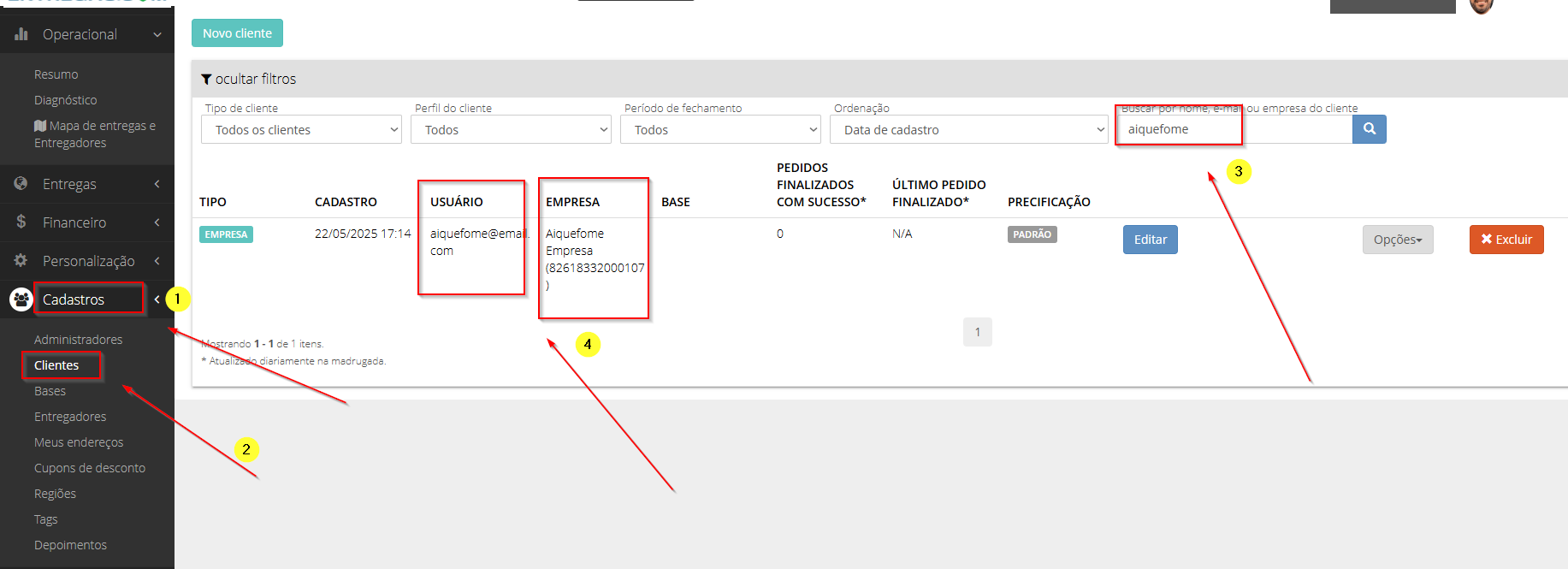Click the Cadastros menu label
Screen dimensions: 1568x569
74,299
